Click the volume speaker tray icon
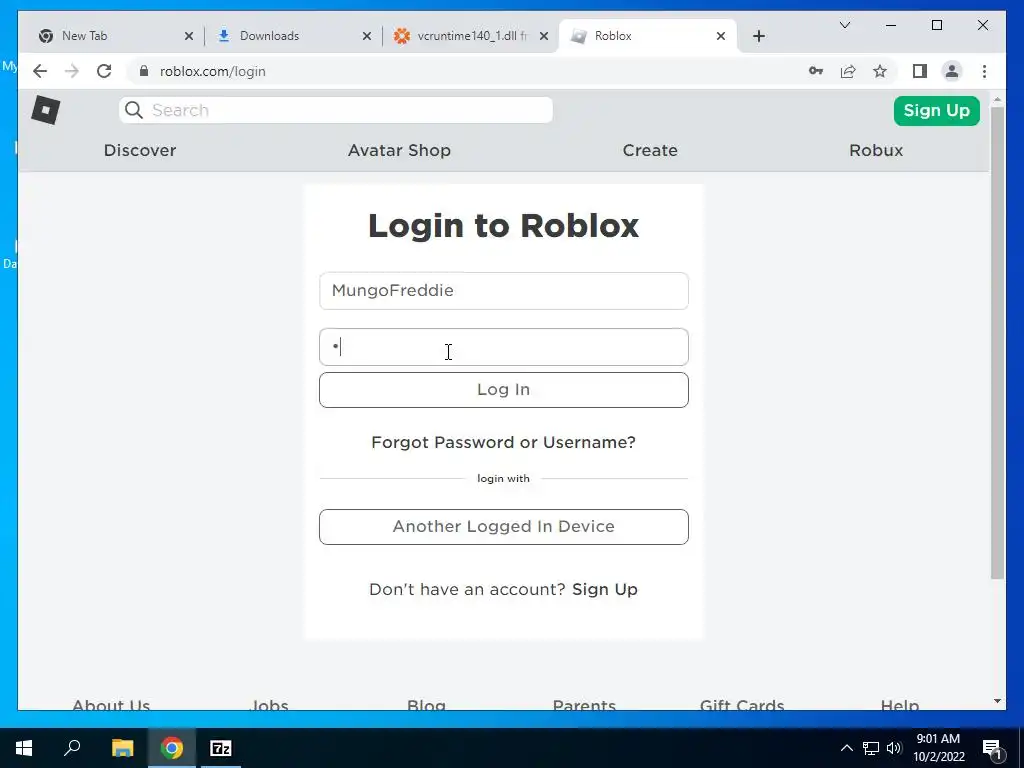The height and width of the screenshot is (768, 1024). (x=894, y=748)
